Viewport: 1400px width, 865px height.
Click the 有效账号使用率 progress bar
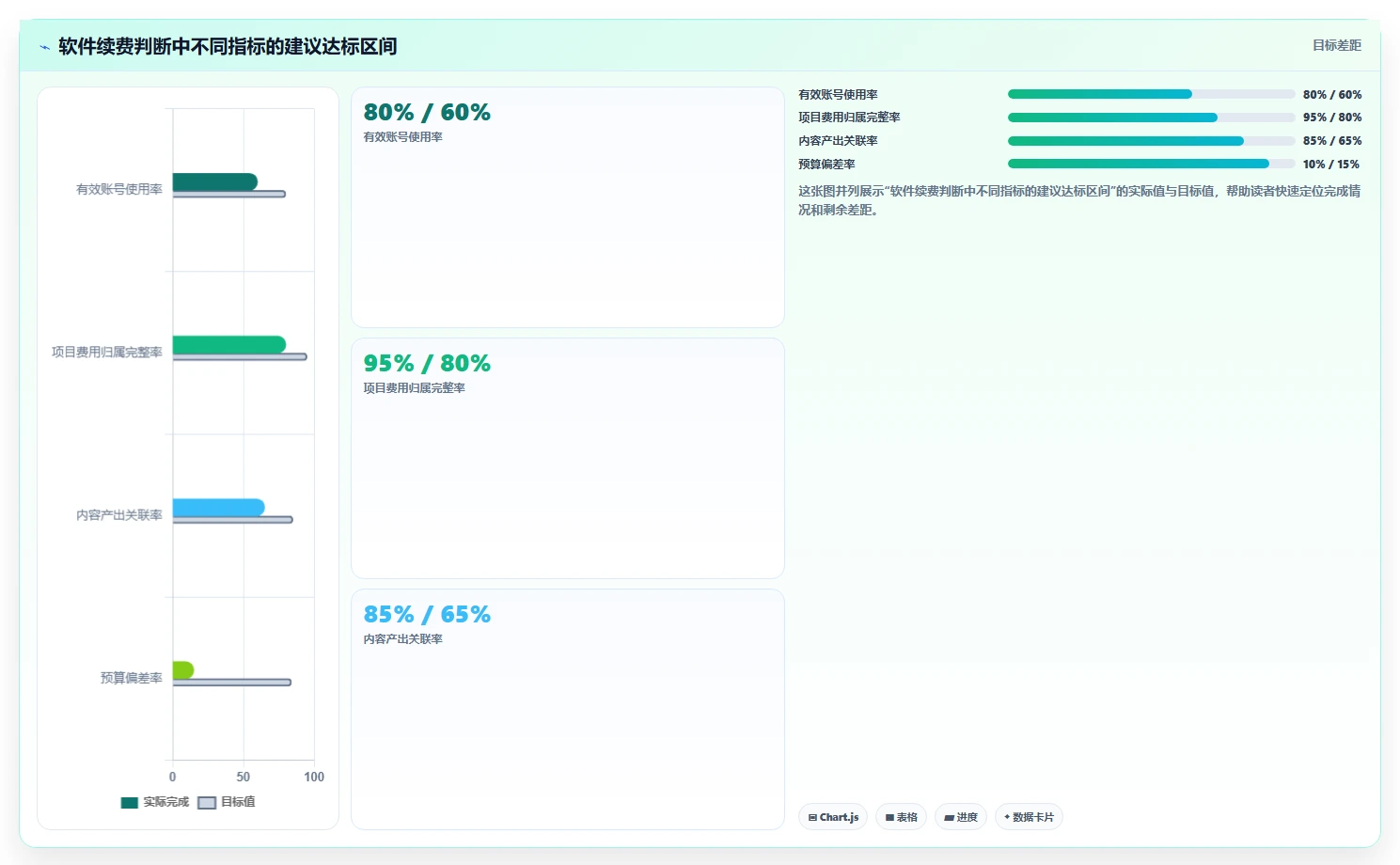[1151, 94]
